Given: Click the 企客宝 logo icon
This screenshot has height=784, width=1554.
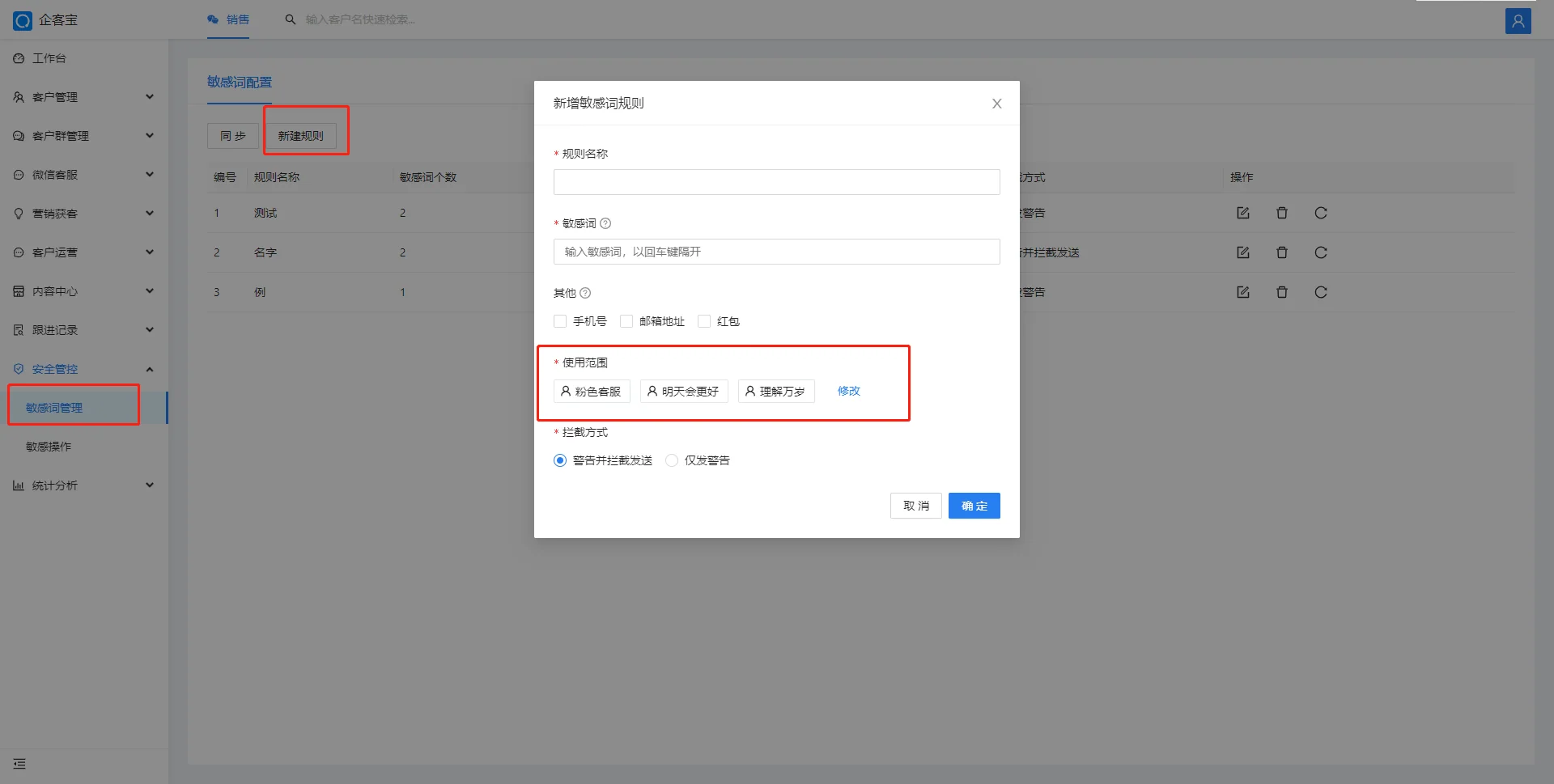Looking at the screenshot, I should pos(23,20).
